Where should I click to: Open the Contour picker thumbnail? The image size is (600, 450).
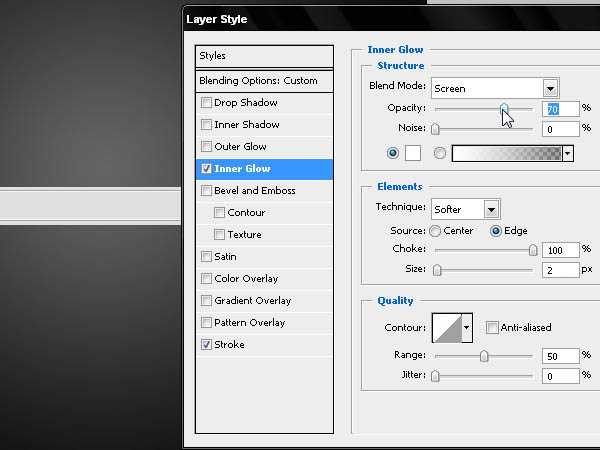tap(445, 328)
